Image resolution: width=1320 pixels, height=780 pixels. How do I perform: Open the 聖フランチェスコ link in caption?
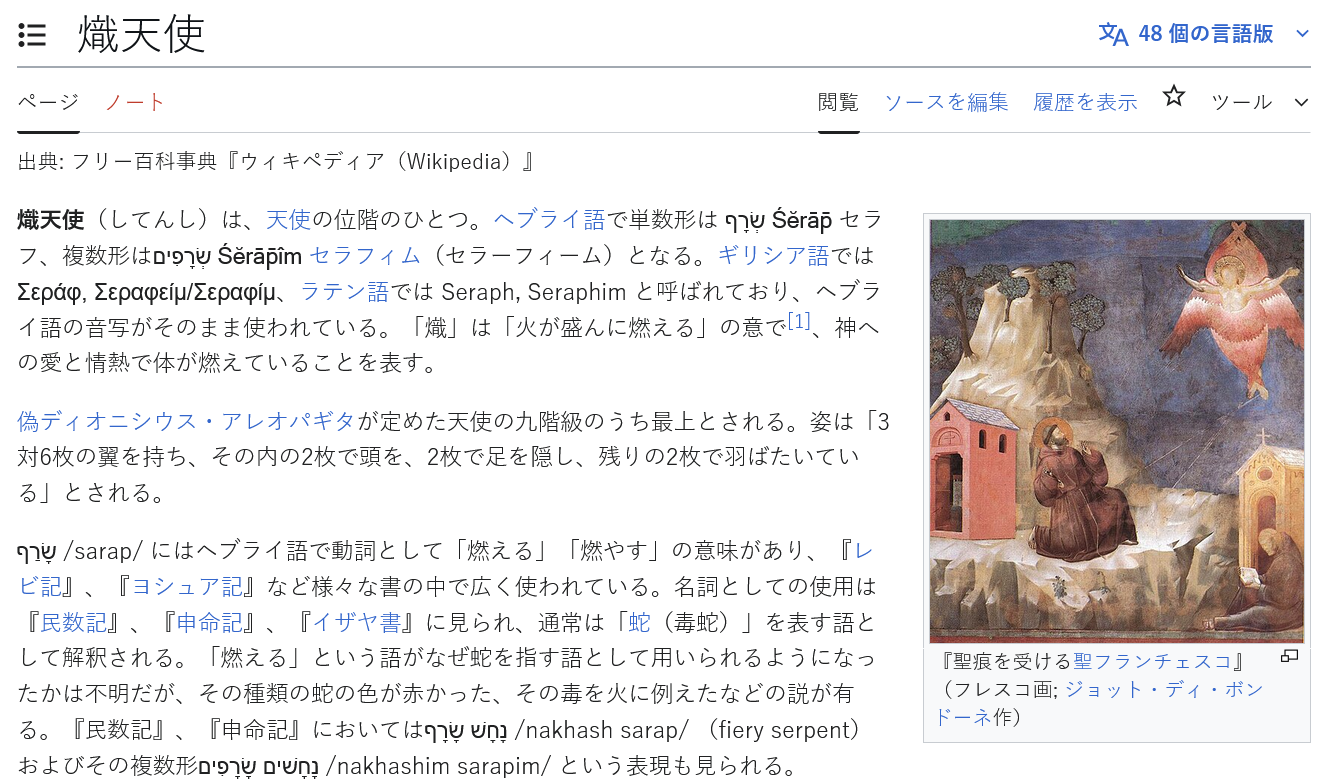coord(1152,662)
